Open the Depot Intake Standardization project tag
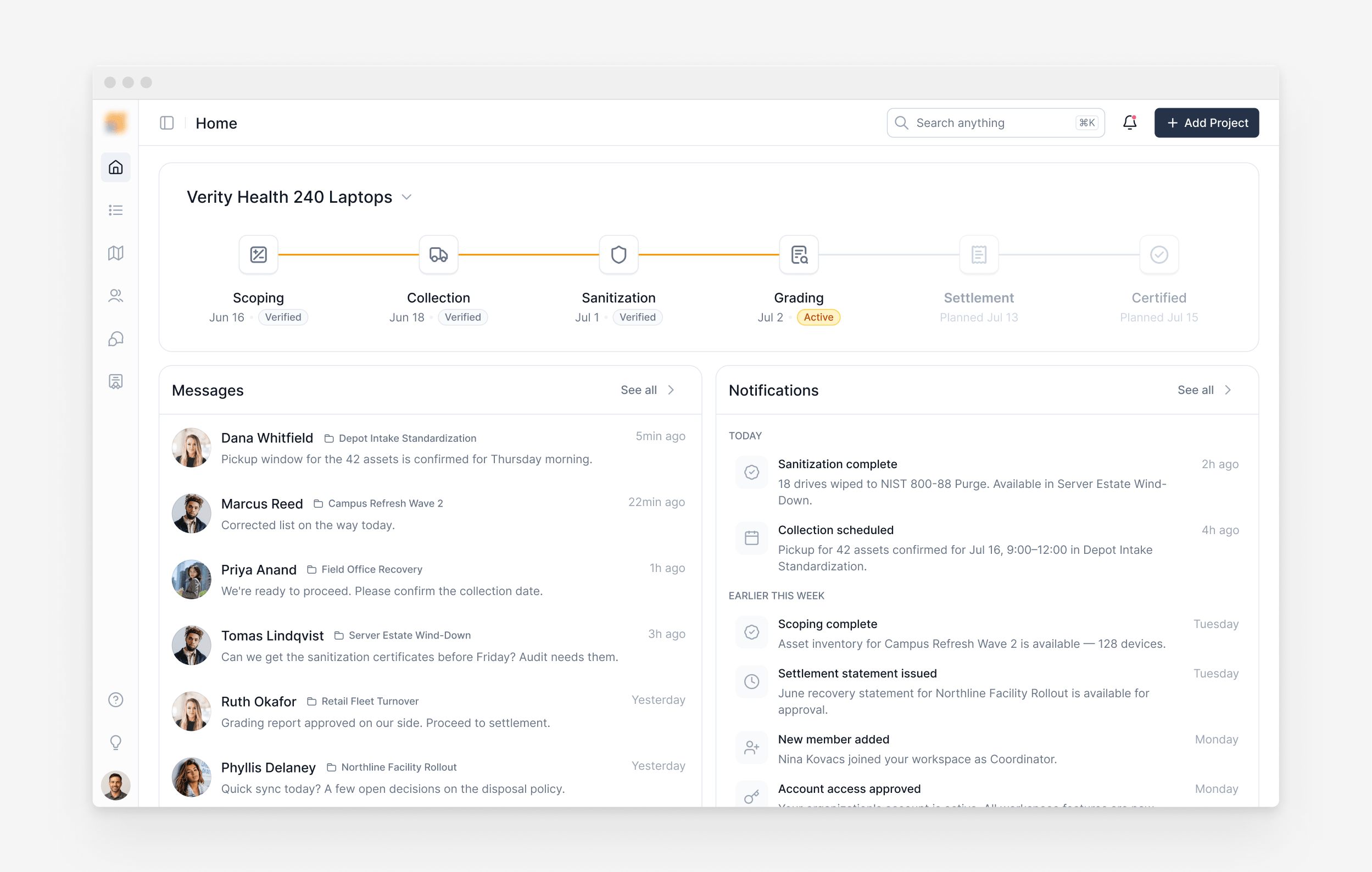The image size is (1372, 872). tap(400, 438)
